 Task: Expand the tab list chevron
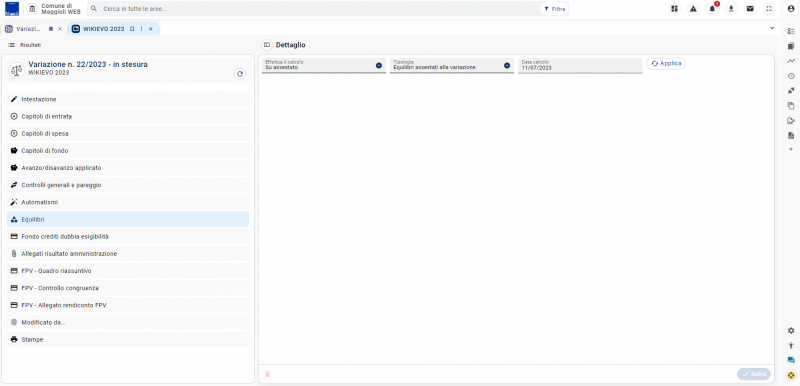coord(772,29)
